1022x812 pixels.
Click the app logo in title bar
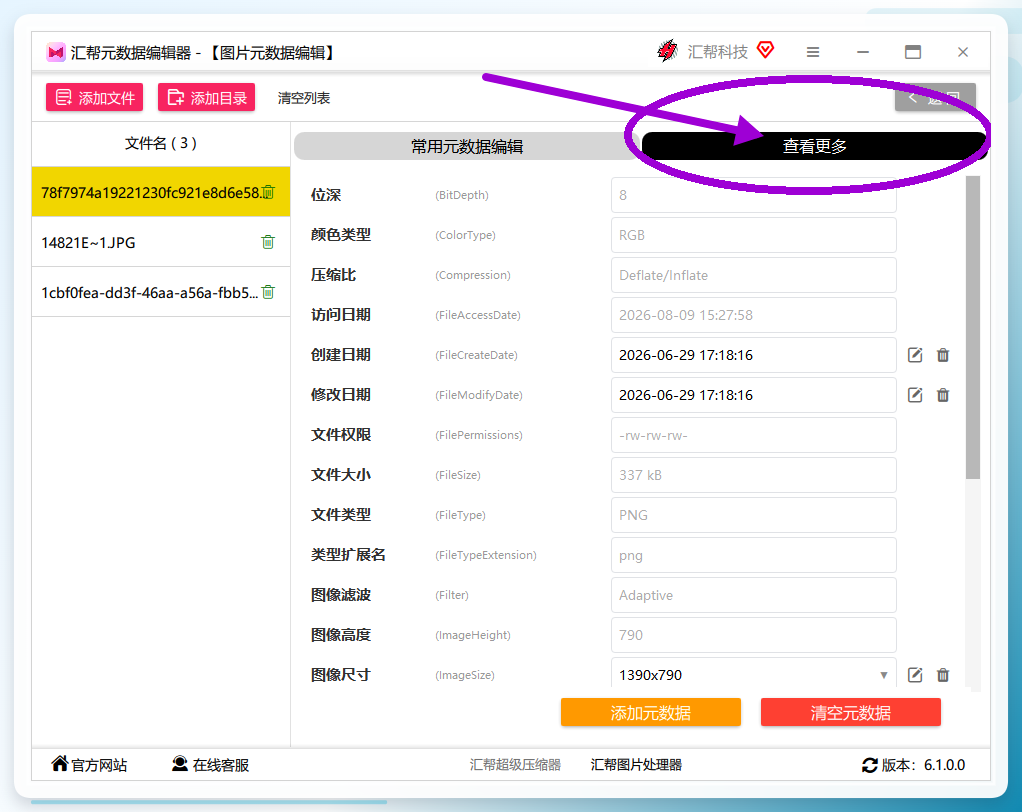(x=56, y=52)
